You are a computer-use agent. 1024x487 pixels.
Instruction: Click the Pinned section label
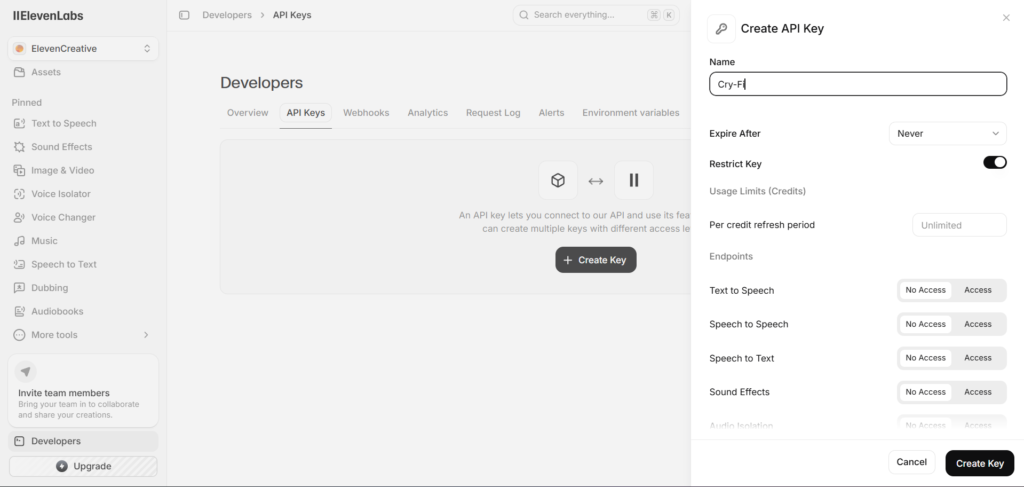click(x=27, y=102)
